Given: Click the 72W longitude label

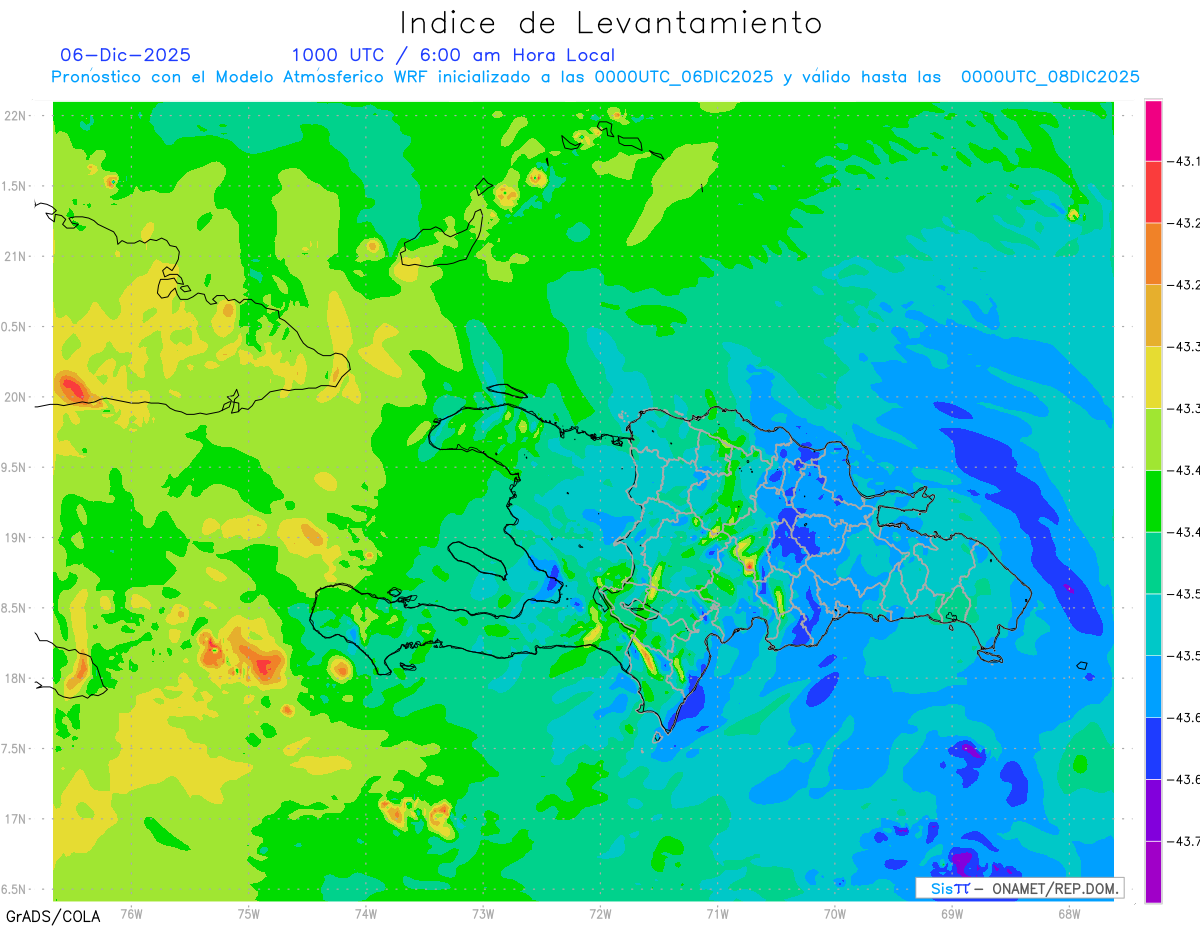Looking at the screenshot, I should tap(600, 913).
